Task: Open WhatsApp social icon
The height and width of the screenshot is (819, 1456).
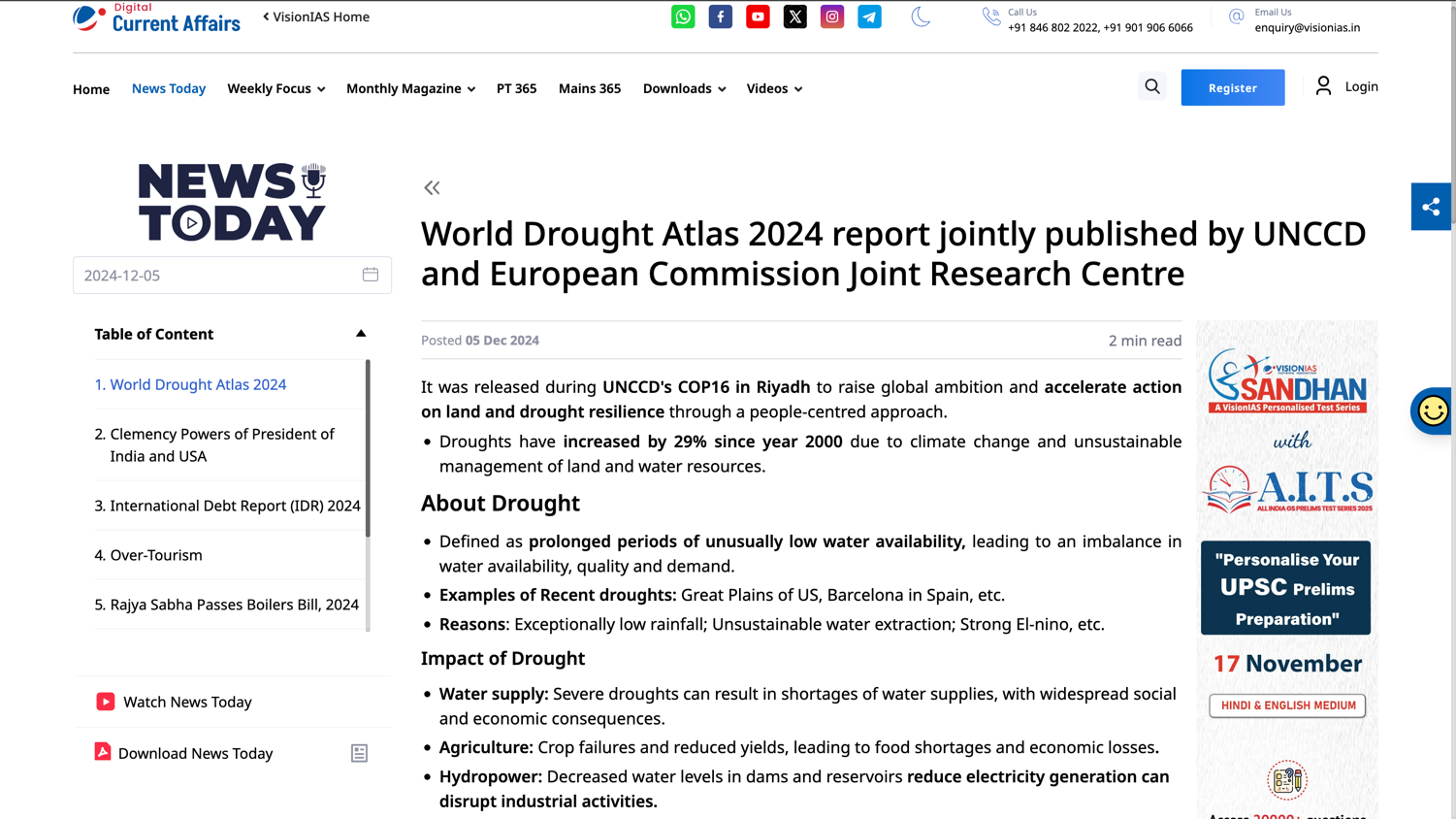Action: 683,16
